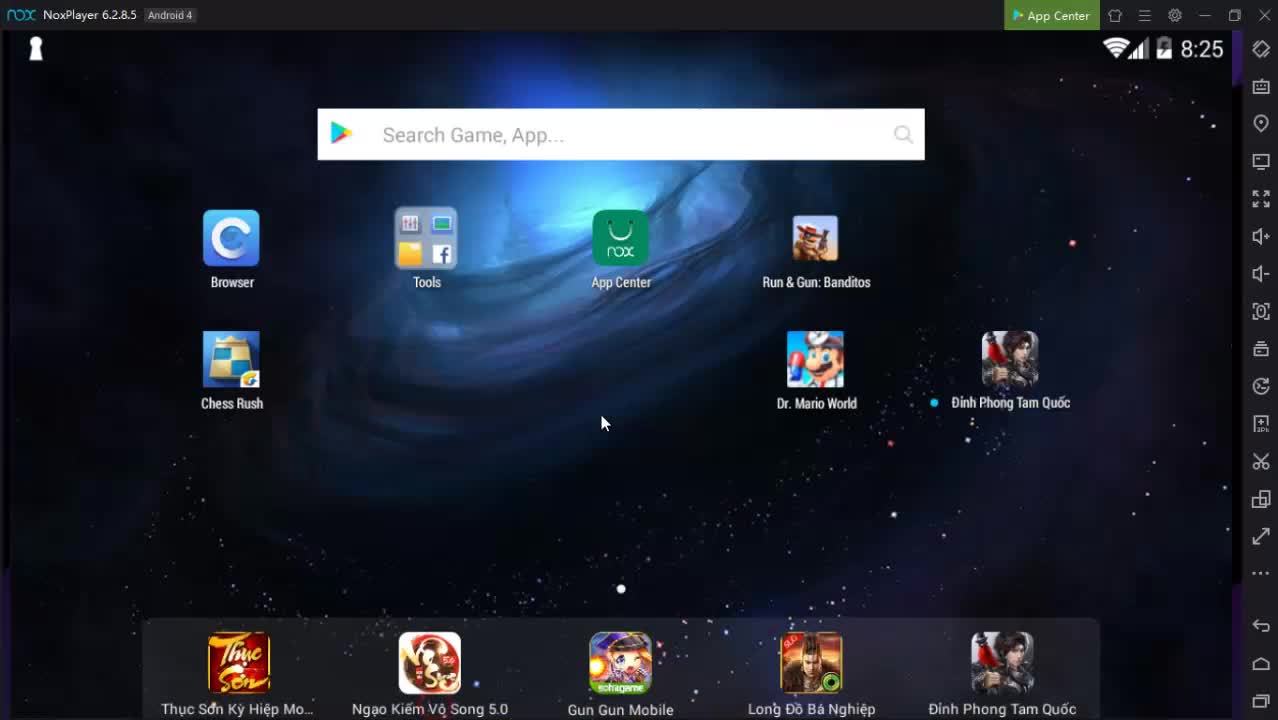Click the APK install sidebar icon
The image size is (1278, 720).
1261,424
